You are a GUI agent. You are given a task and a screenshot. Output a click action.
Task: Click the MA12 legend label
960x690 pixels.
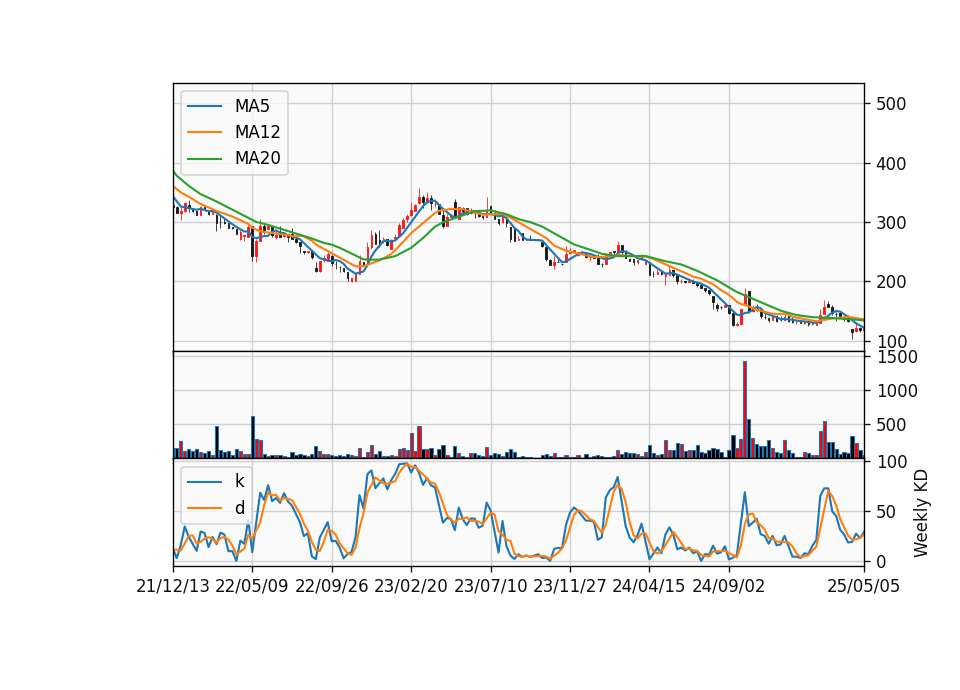[x=257, y=132]
